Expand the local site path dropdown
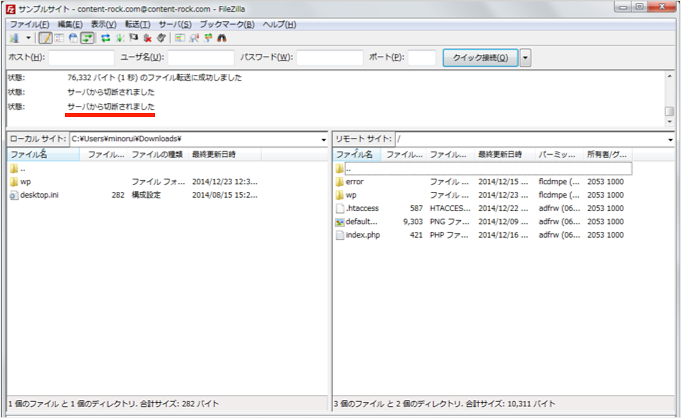Image resolution: width=681 pixels, height=418 pixels. [x=324, y=139]
